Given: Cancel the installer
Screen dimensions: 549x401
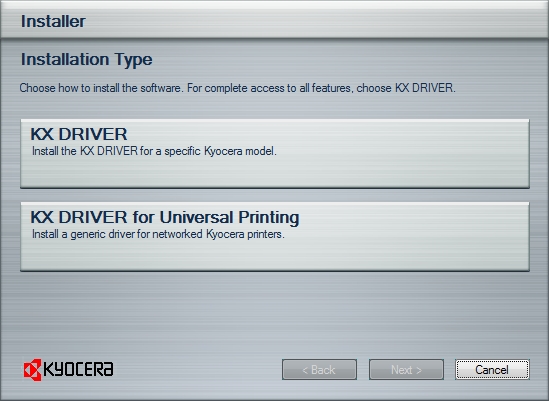Looking at the screenshot, I should tap(492, 369).
